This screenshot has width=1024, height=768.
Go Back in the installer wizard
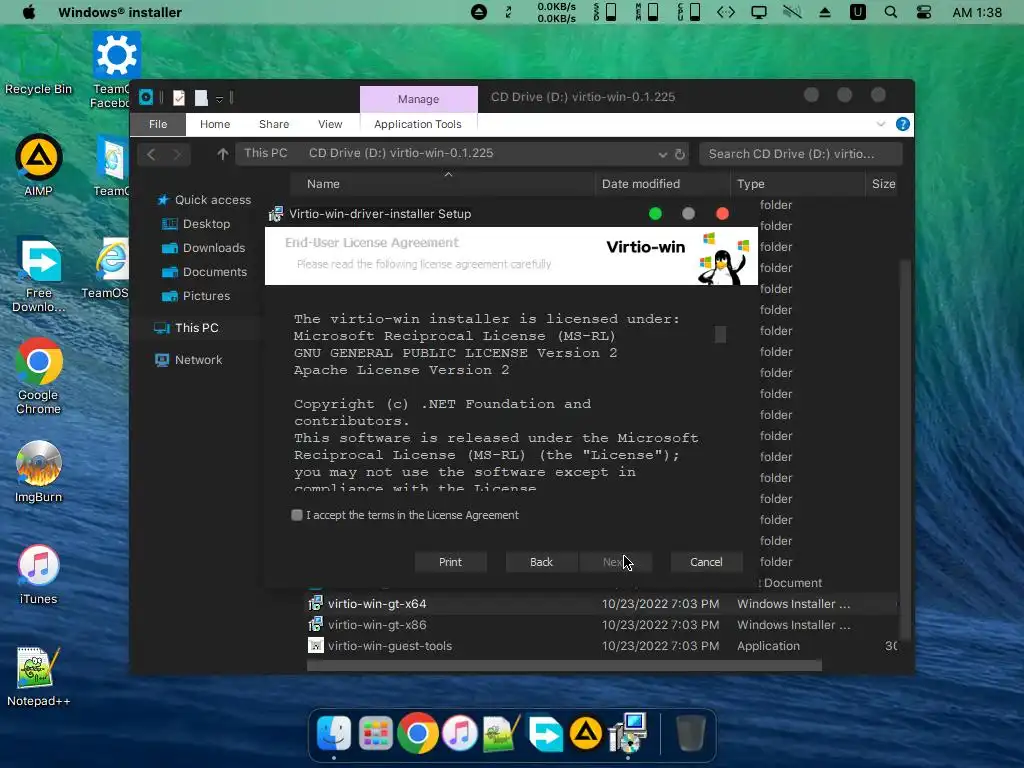[541, 562]
